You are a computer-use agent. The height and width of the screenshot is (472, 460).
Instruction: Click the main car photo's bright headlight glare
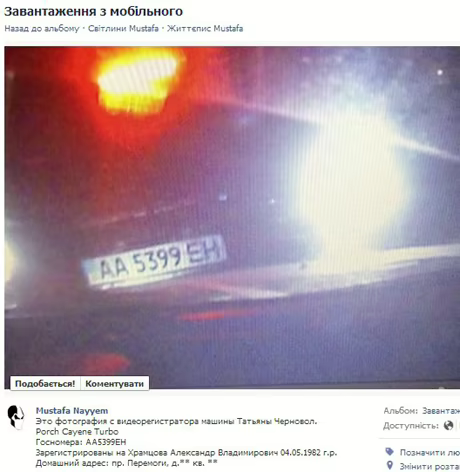pyautogui.click(x=350, y=187)
